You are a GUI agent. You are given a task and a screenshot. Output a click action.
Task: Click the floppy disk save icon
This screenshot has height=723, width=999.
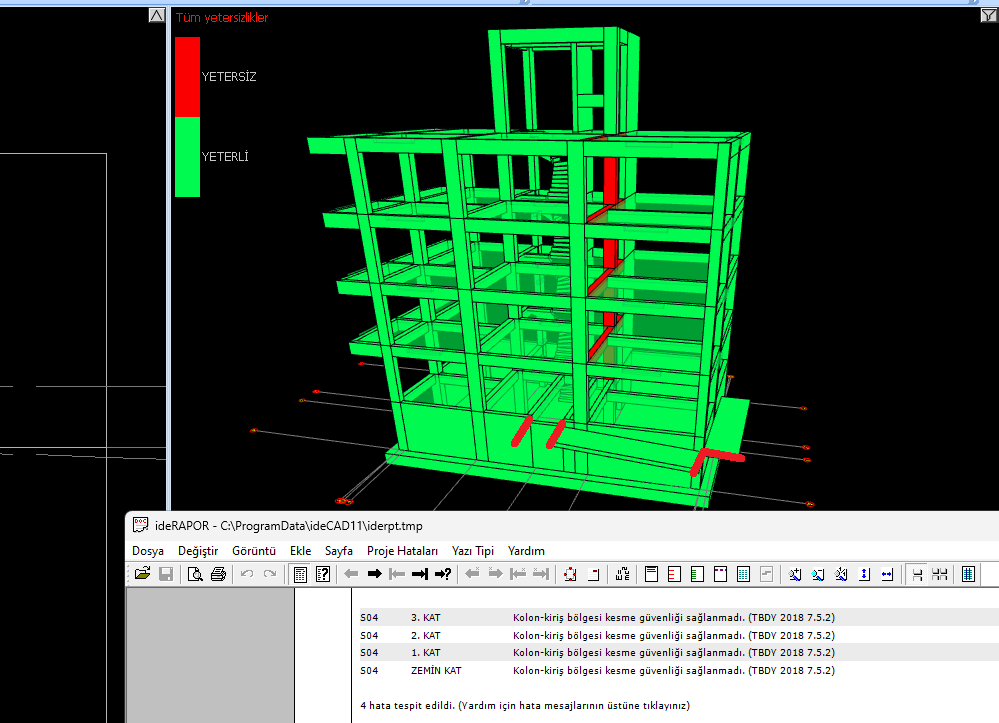pos(166,574)
